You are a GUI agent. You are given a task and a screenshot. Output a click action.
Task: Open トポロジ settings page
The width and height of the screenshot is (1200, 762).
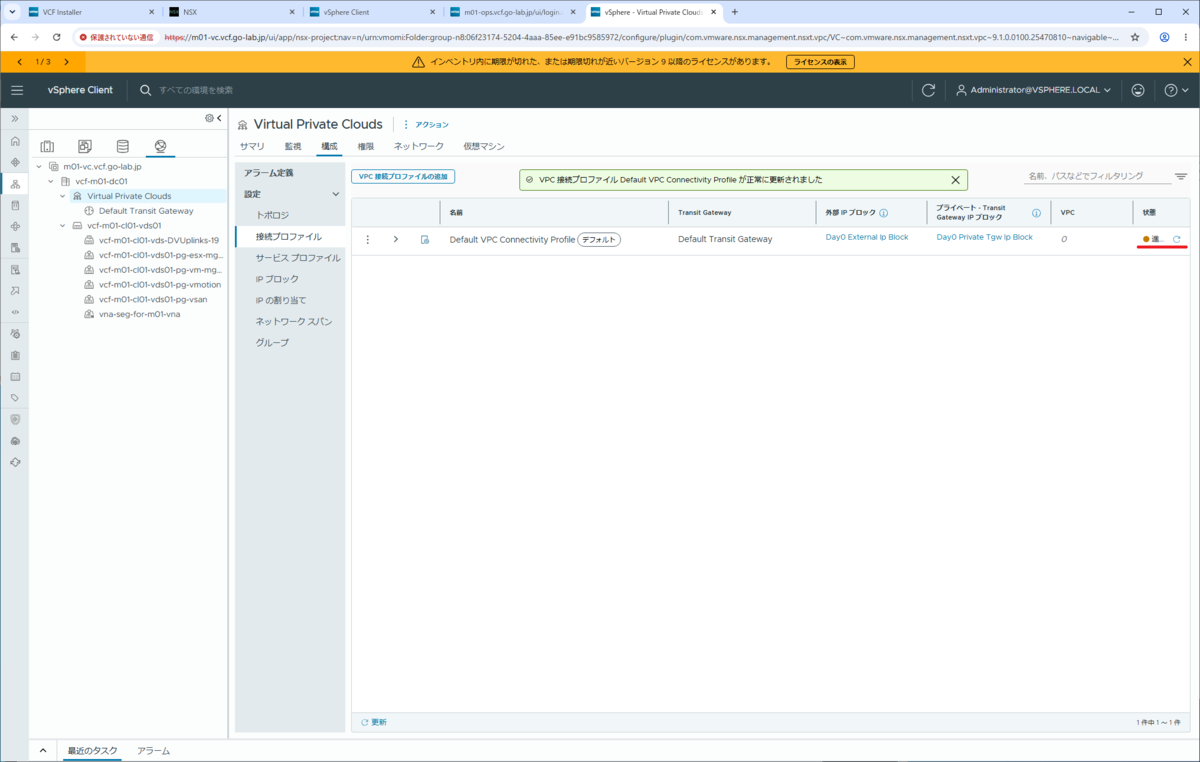pos(273,215)
